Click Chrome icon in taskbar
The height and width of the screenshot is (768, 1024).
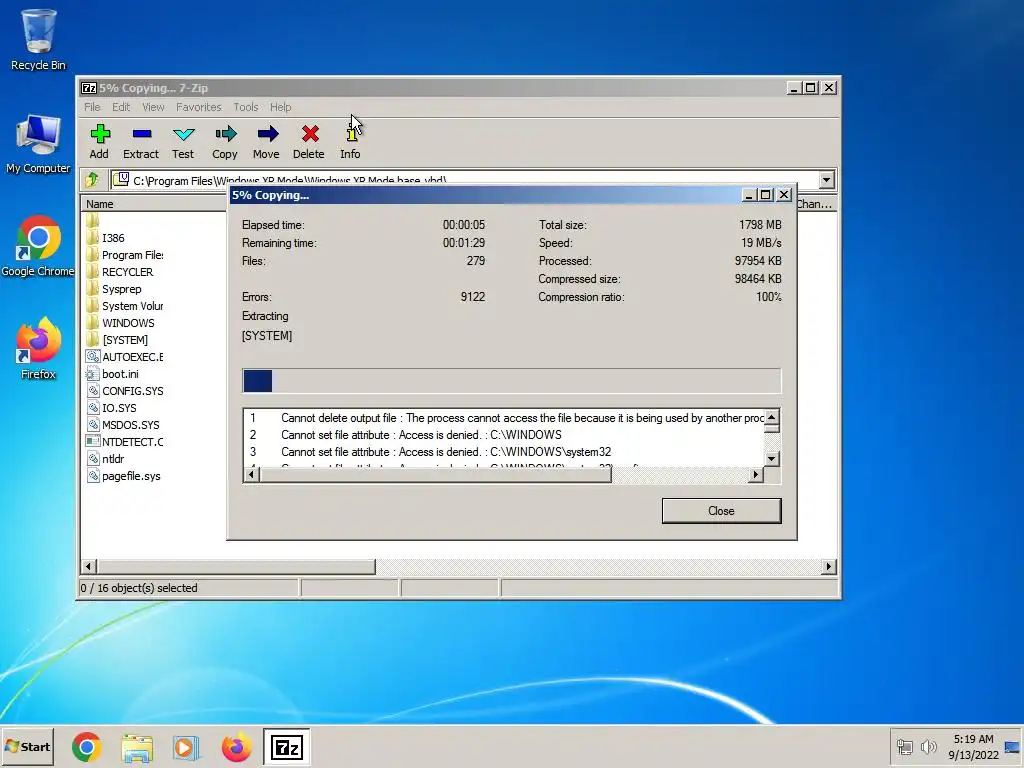point(87,747)
